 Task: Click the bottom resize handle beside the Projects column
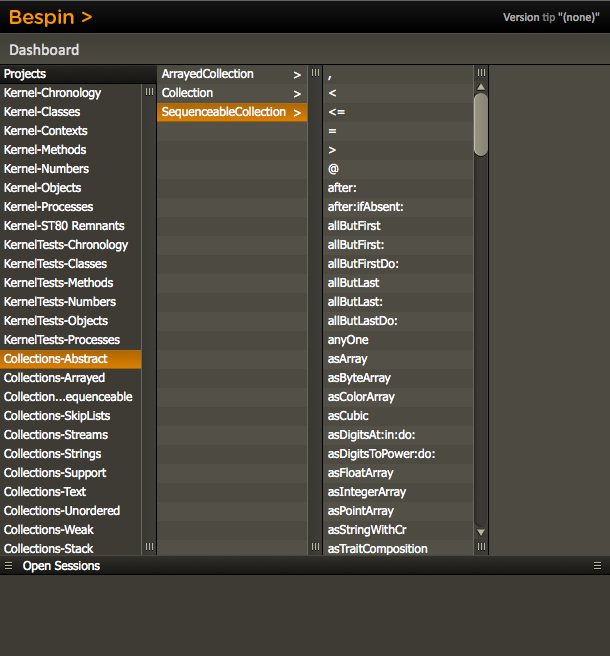(x=149, y=547)
